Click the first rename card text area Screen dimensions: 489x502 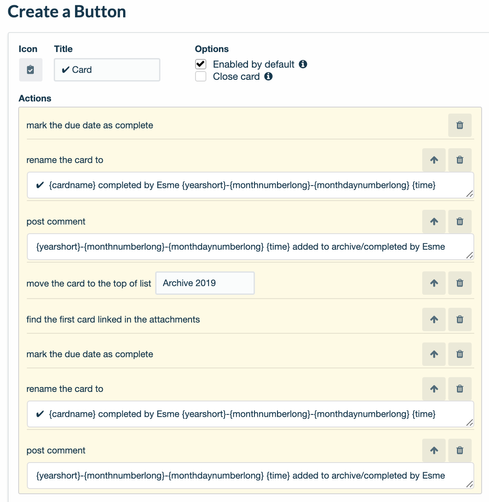click(x=250, y=185)
